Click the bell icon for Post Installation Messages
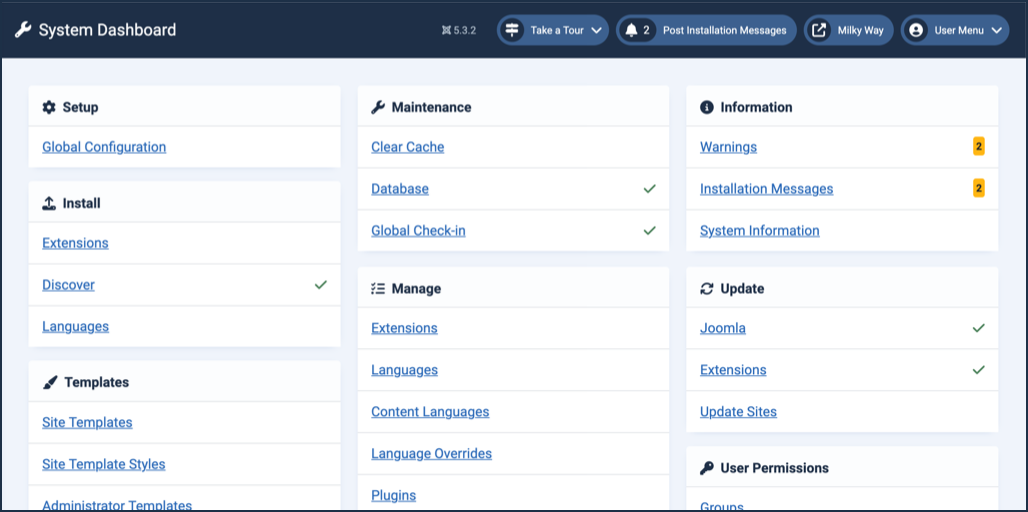The height and width of the screenshot is (512, 1028). 631,30
